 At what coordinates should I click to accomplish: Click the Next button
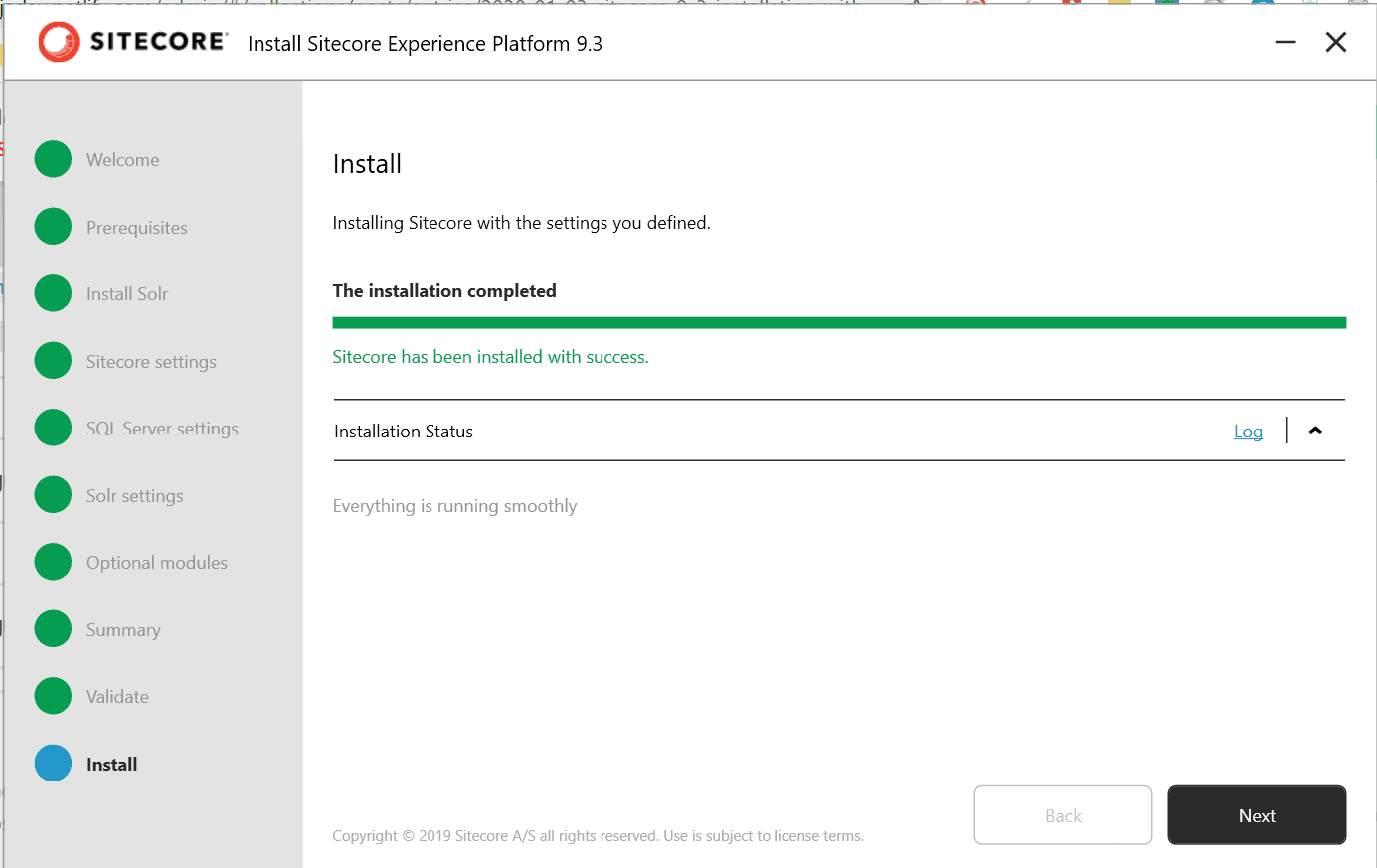coord(1257,815)
